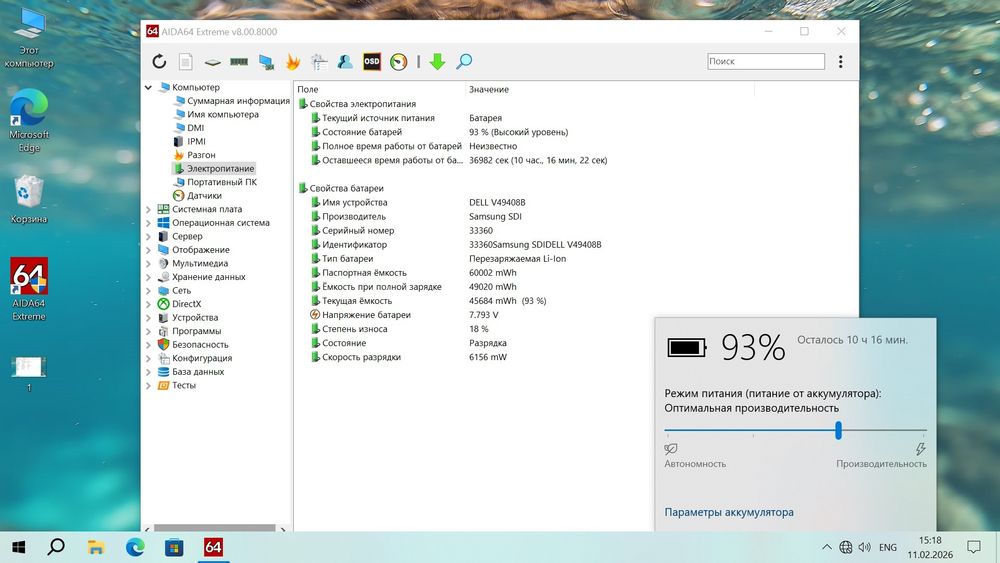
Task: Click the Автономность leaf icon
Action: coord(671,449)
